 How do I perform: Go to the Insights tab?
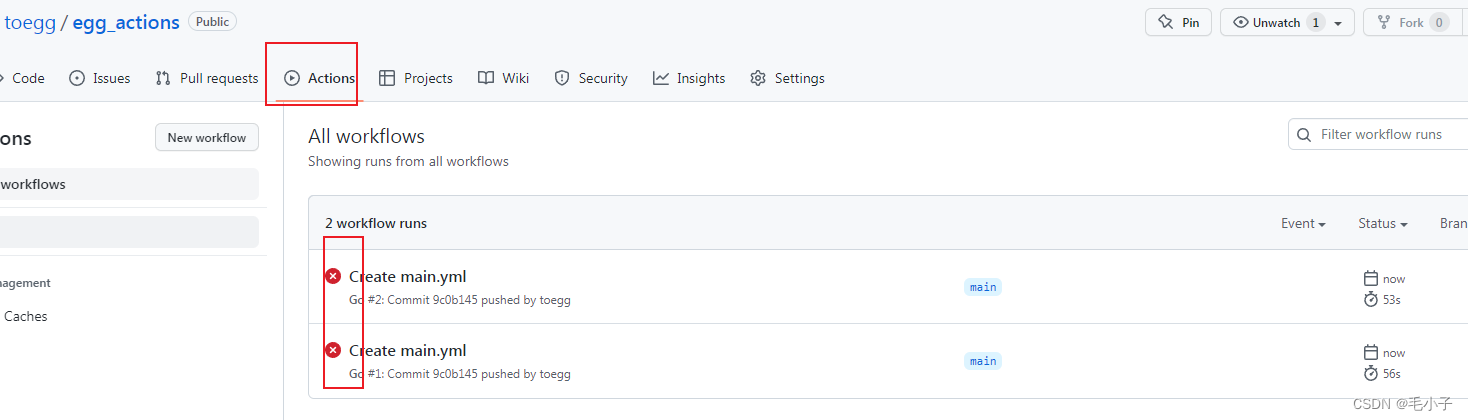point(689,78)
